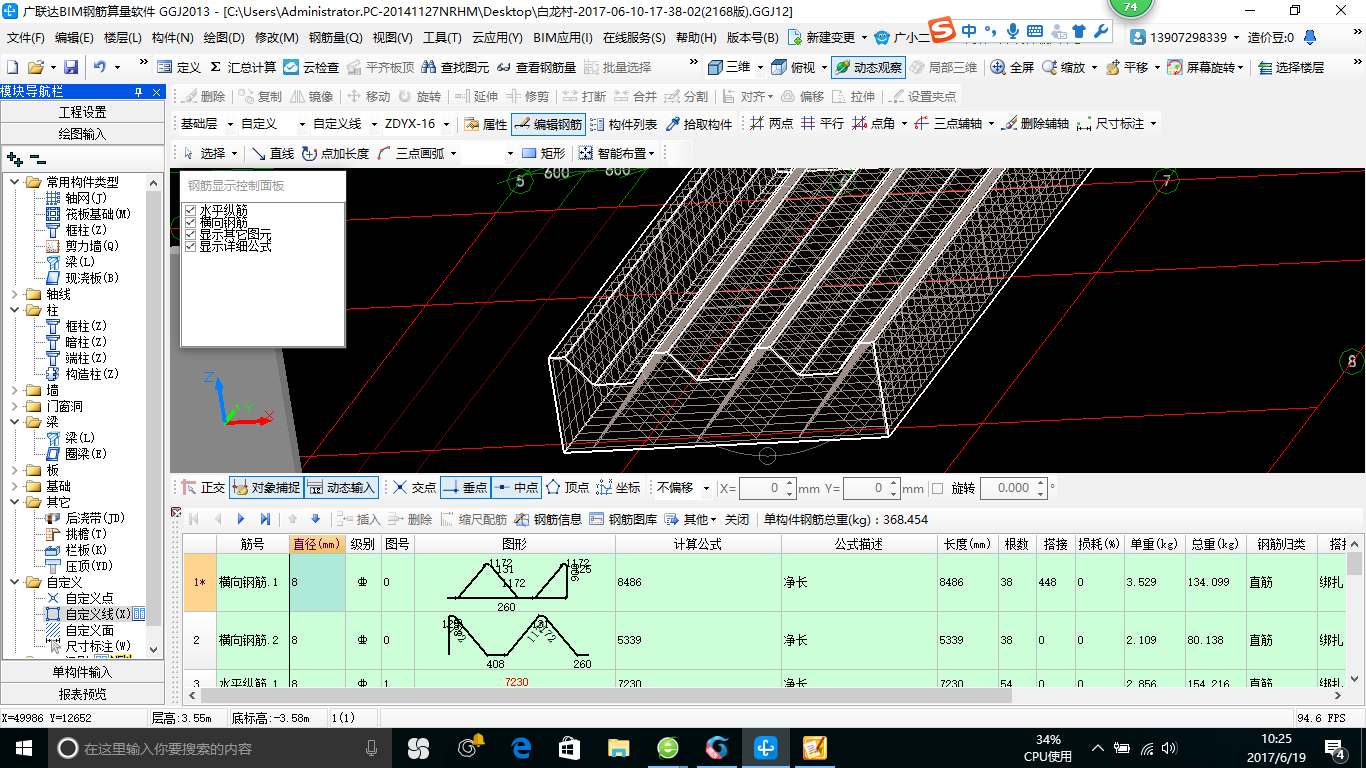Viewport: 1366px width, 768px height.
Task: Toggle 显示详细公式 checkbox
Action: click(x=191, y=246)
